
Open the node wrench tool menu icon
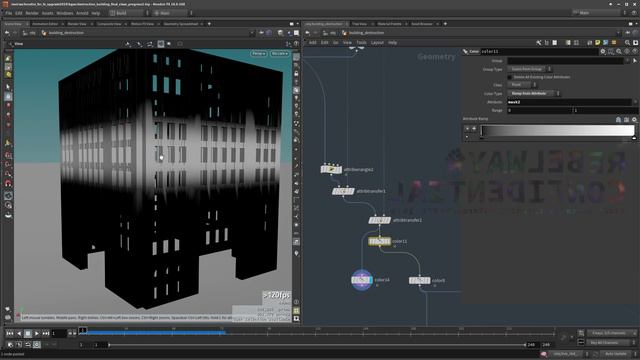point(539,42)
